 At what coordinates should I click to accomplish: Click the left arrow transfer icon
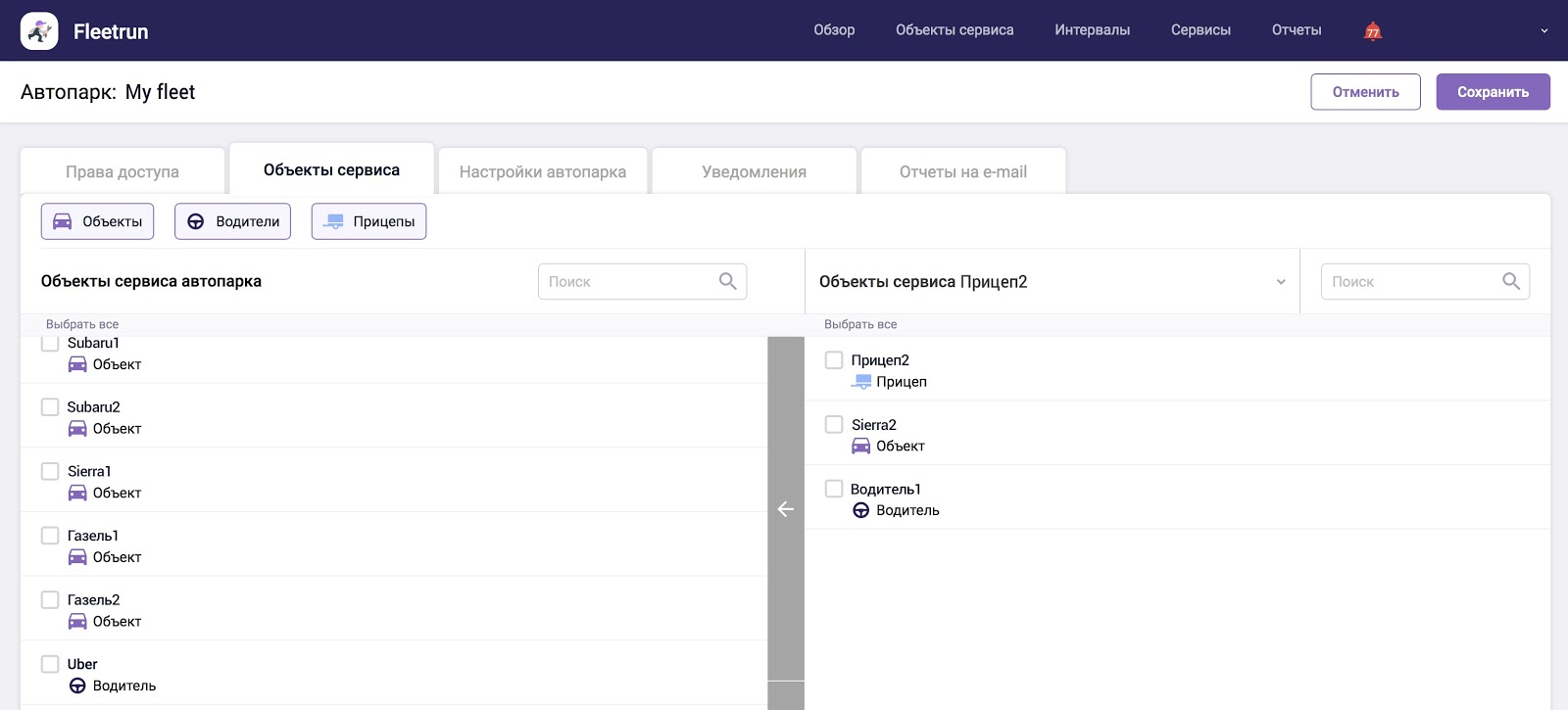click(785, 509)
